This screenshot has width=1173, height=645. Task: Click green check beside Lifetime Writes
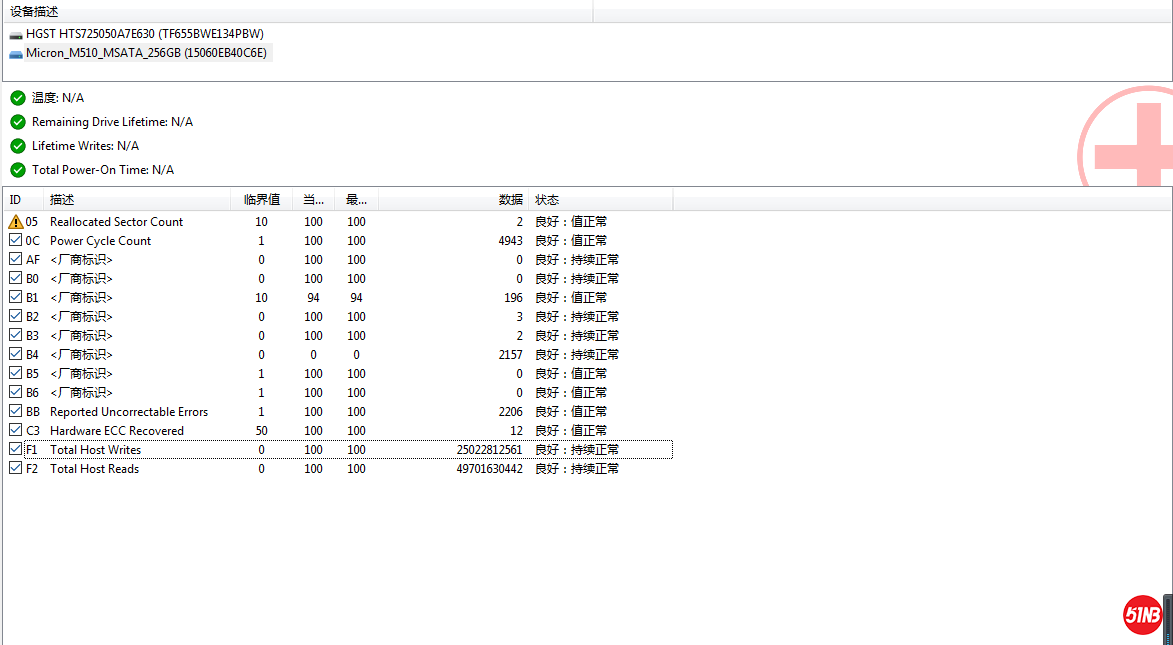pyautogui.click(x=18, y=146)
